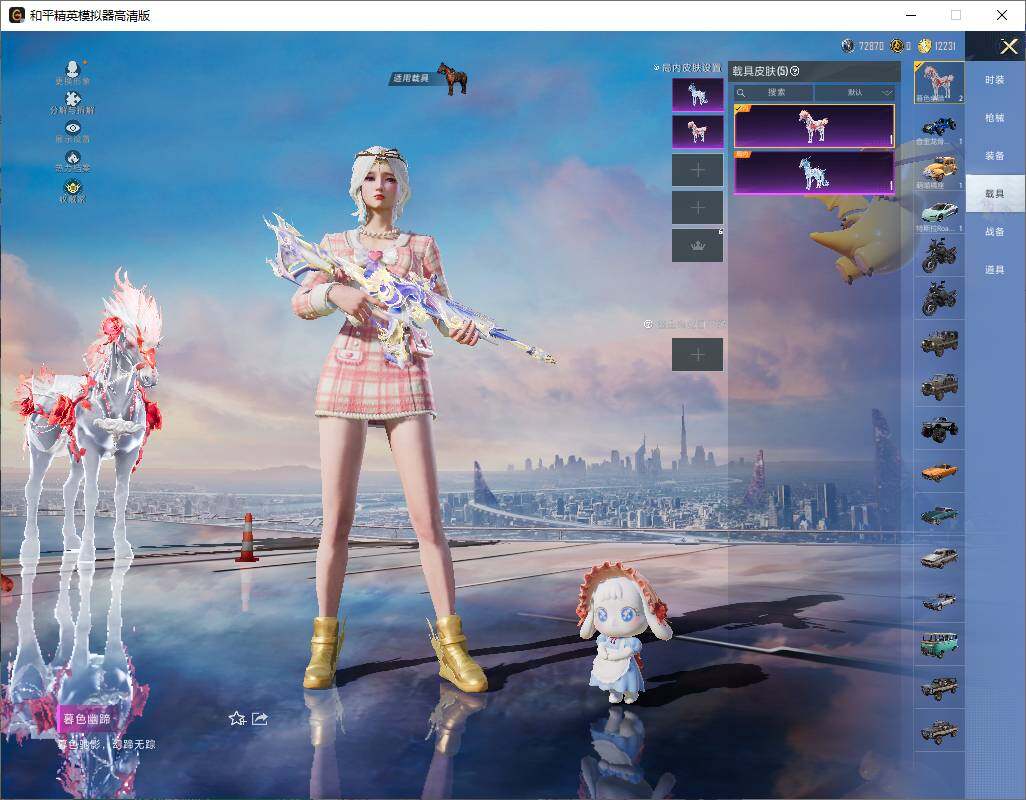Click the brown horse 适用载具 icon
This screenshot has width=1026, height=800.
pyautogui.click(x=452, y=78)
